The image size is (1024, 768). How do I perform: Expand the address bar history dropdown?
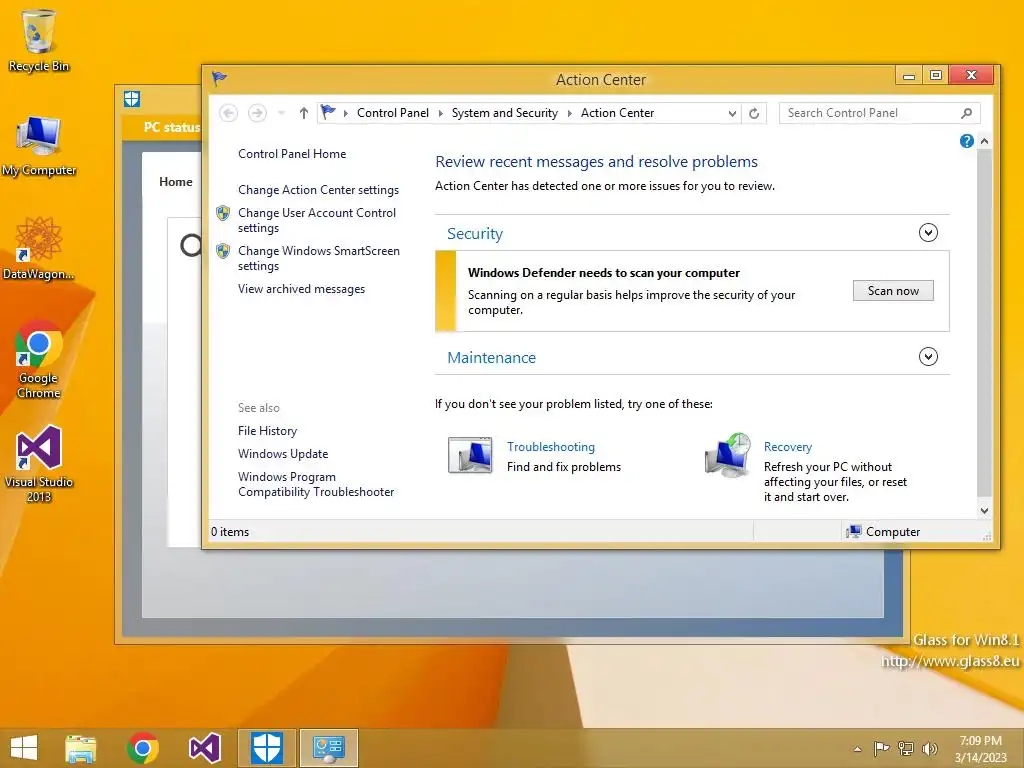(x=732, y=114)
